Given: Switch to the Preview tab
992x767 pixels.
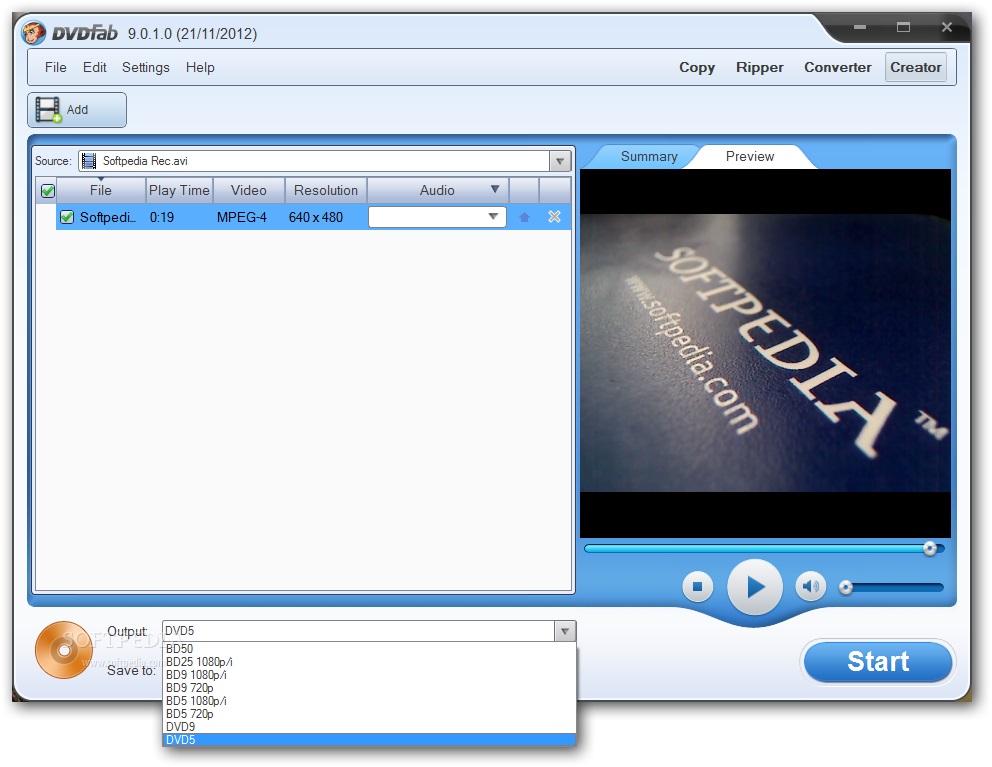Looking at the screenshot, I should click(750, 156).
